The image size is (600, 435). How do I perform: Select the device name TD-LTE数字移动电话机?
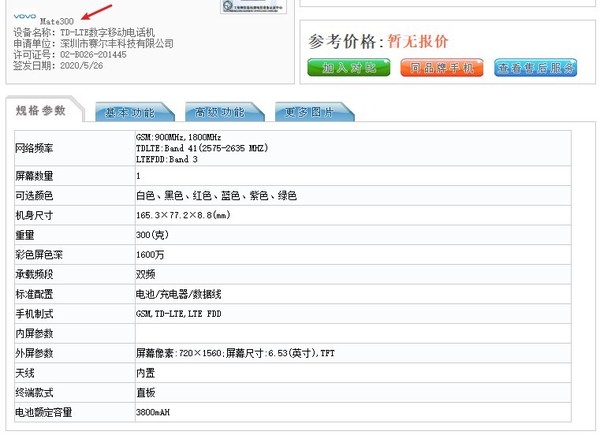[108, 33]
